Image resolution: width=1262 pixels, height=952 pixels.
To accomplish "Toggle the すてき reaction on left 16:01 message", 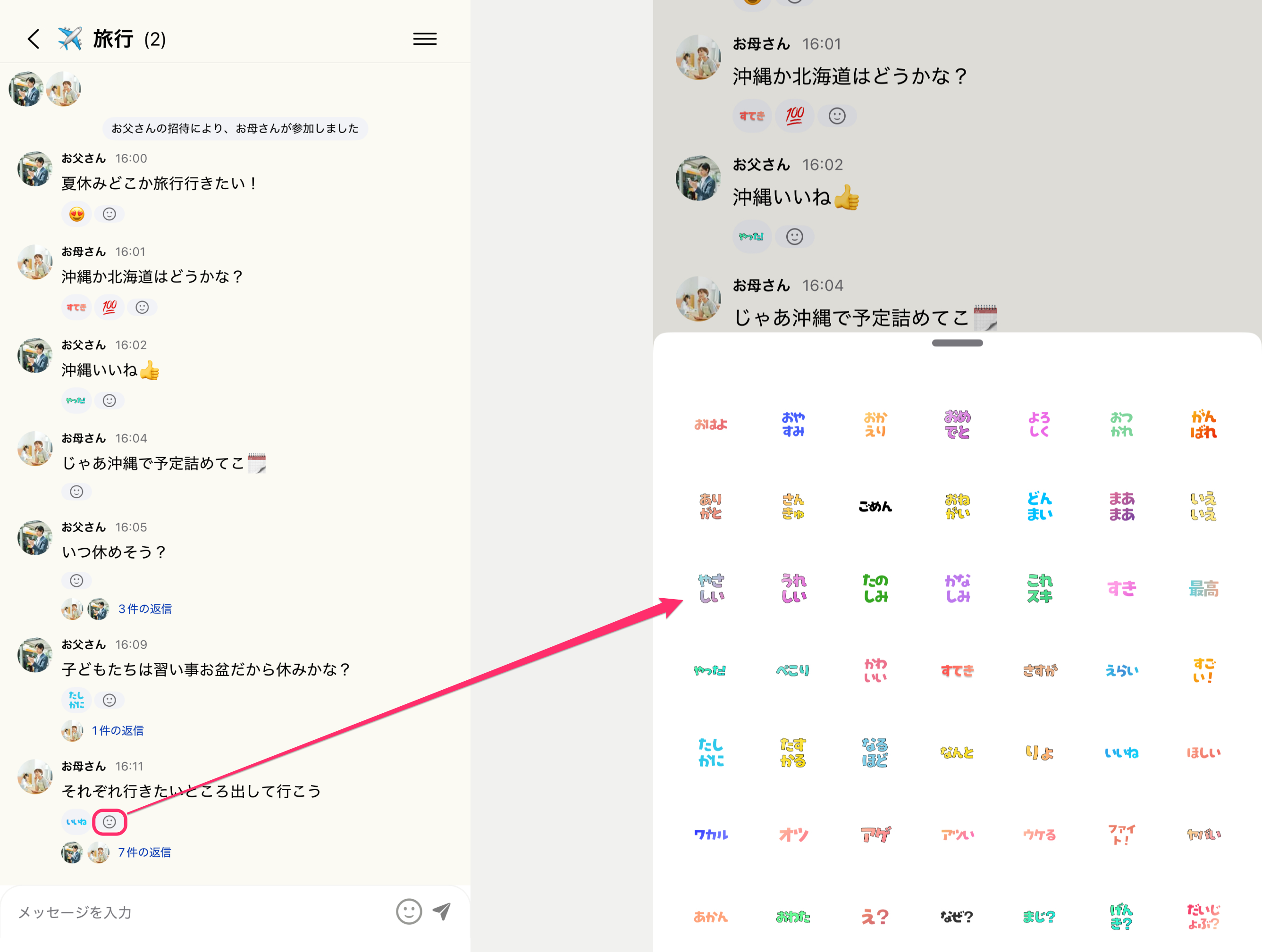I will click(x=76, y=308).
